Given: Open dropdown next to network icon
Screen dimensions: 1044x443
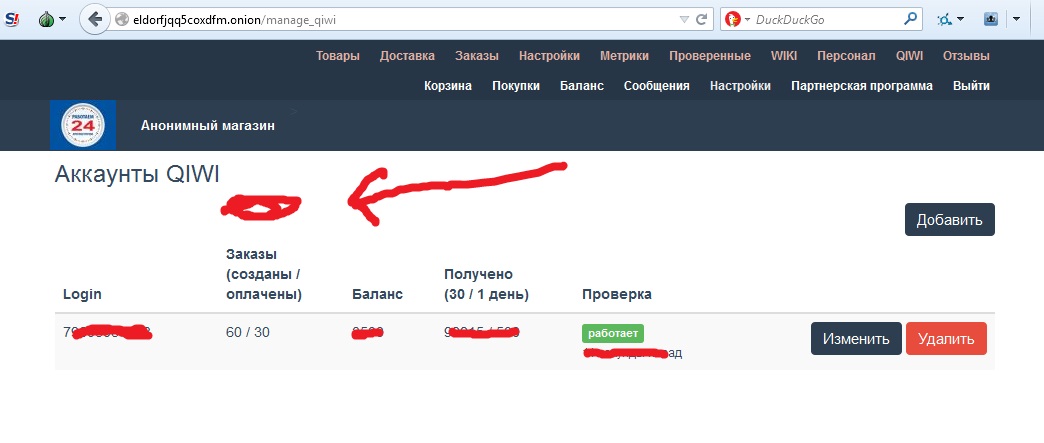Looking at the screenshot, I should [x=960, y=20].
